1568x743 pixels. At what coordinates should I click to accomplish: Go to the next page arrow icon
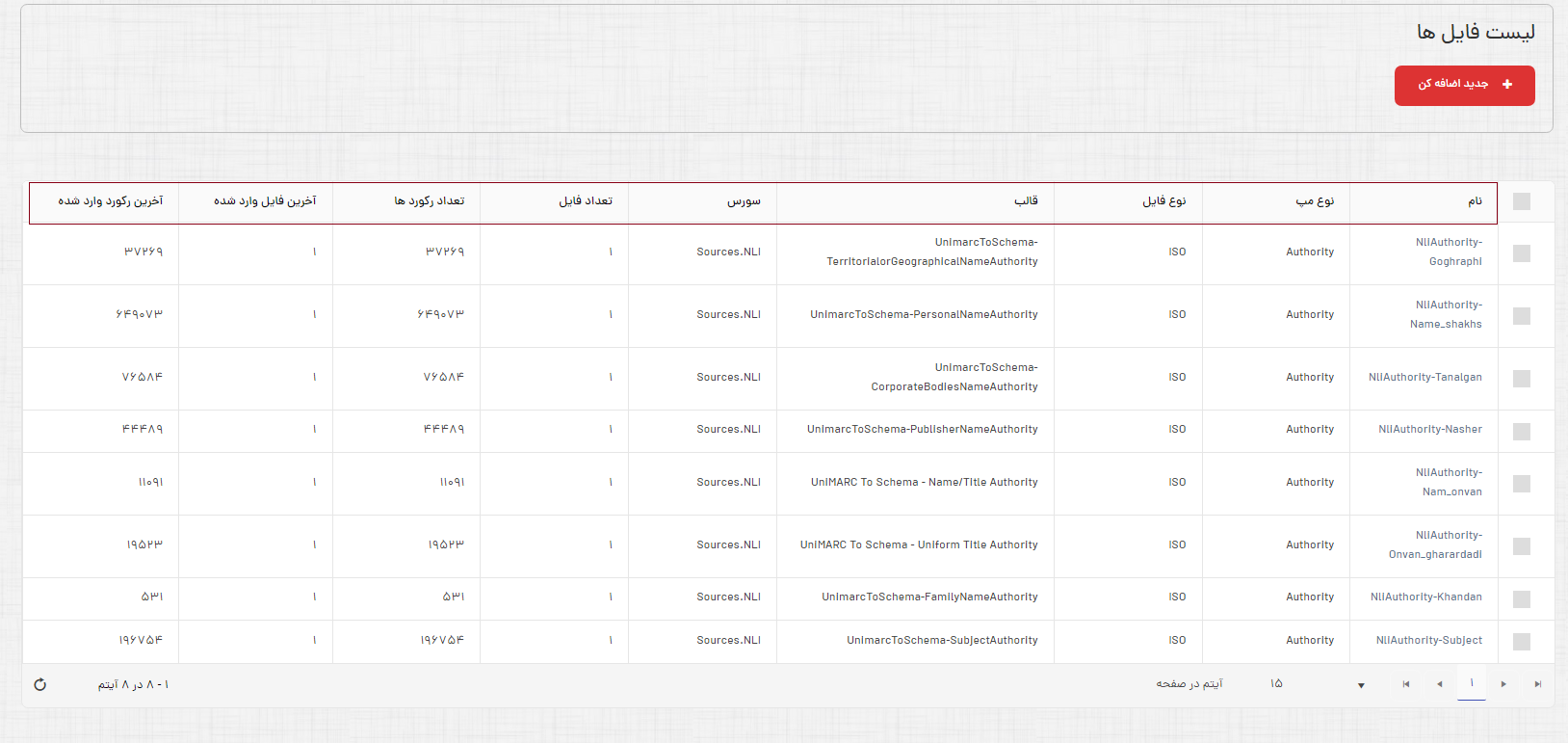(1503, 684)
